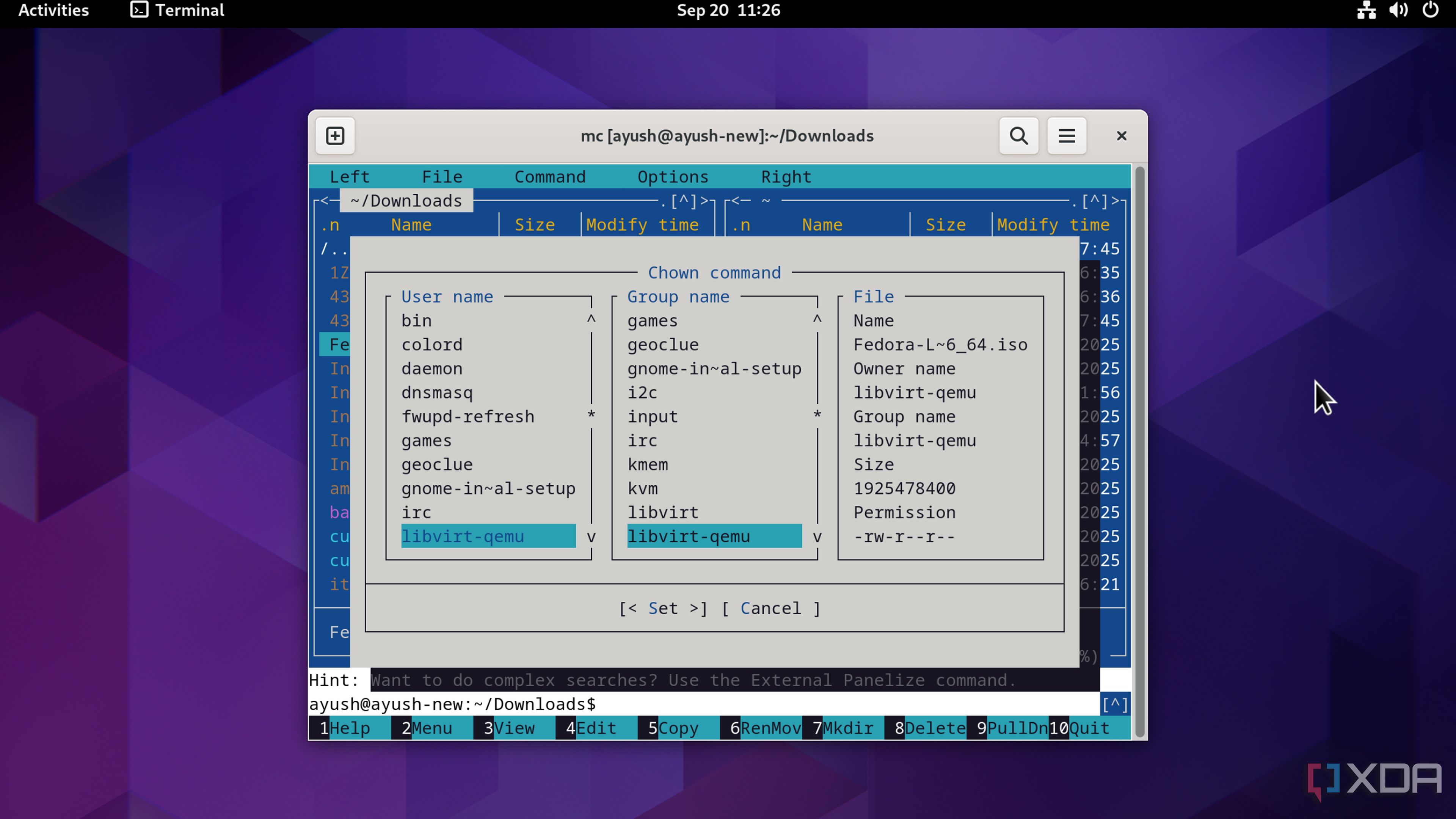Click the terminal search magnifier icon

pos(1018,136)
